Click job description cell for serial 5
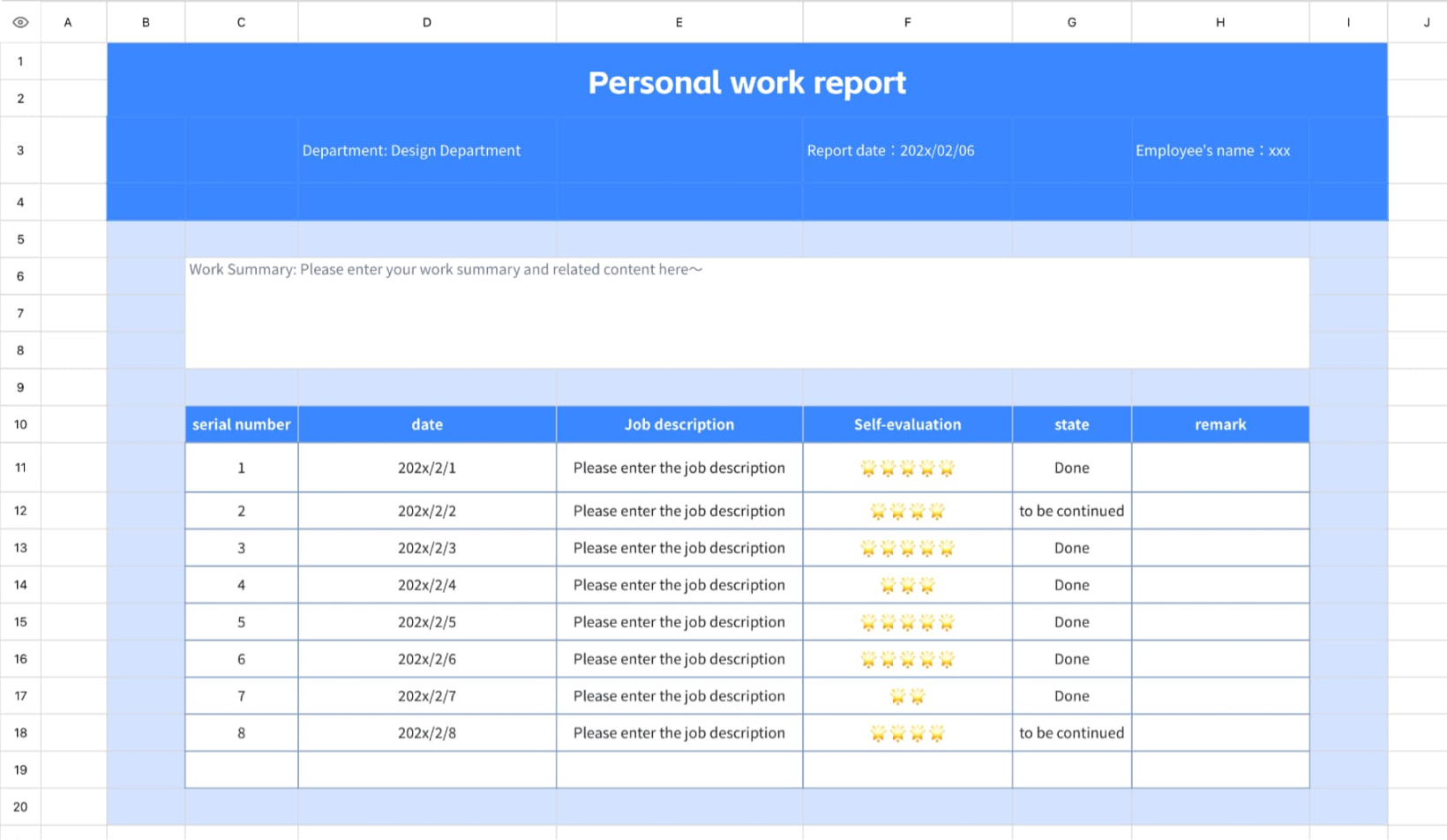This screenshot has height=840, width=1447. tap(679, 622)
